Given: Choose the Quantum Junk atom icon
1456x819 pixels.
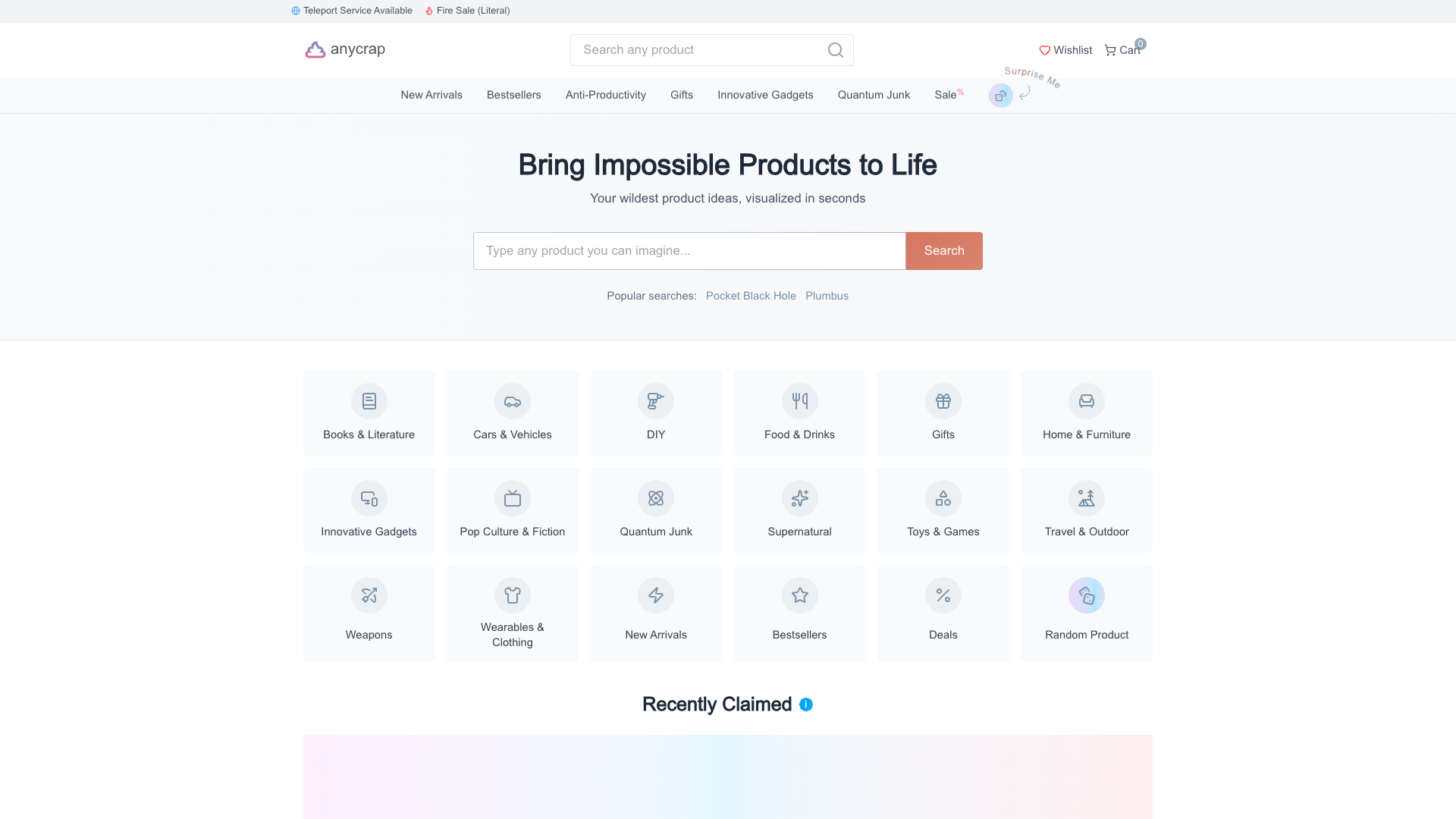Looking at the screenshot, I should (x=656, y=498).
